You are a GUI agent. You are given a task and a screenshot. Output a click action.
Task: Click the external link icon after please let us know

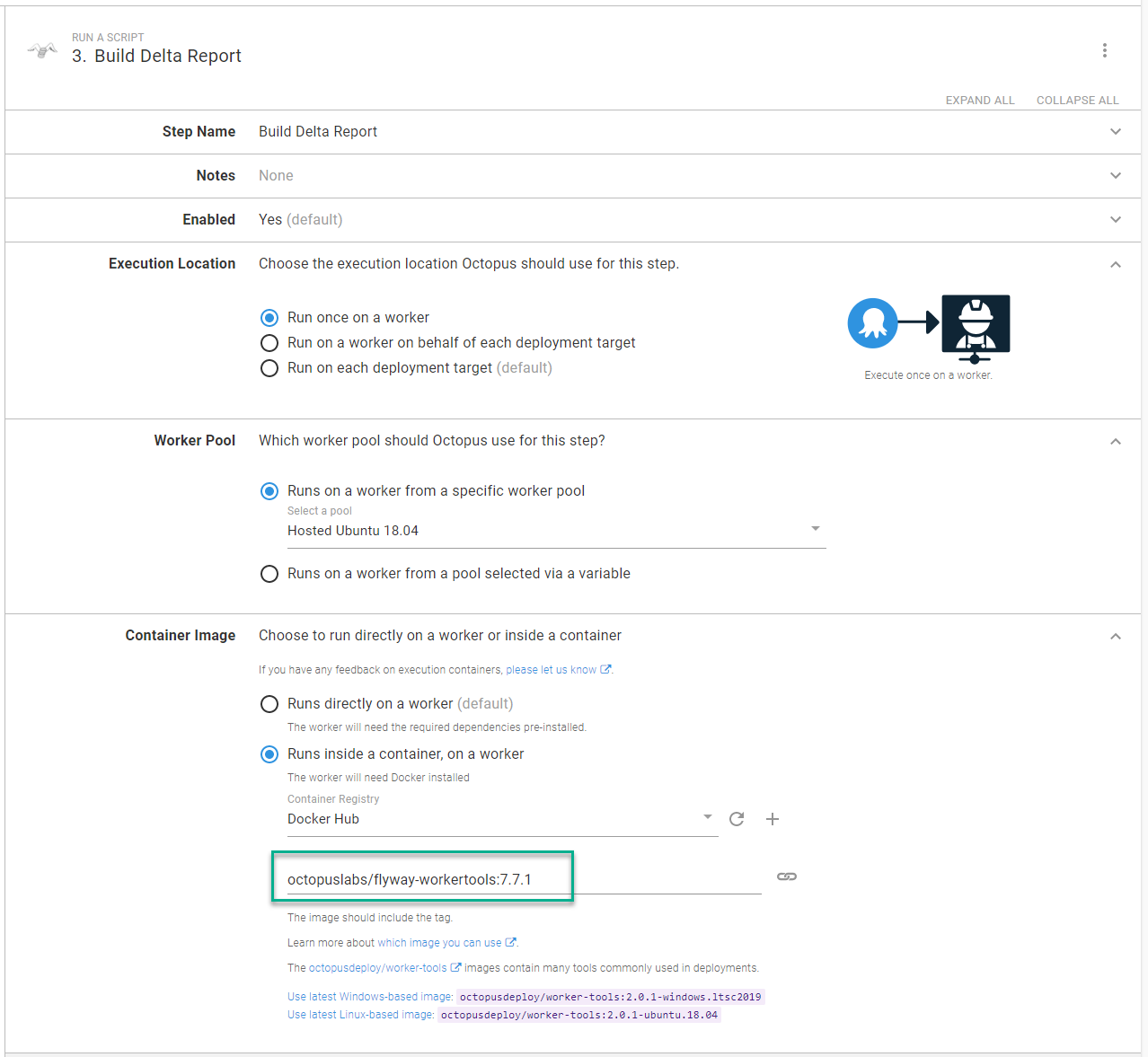[605, 669]
